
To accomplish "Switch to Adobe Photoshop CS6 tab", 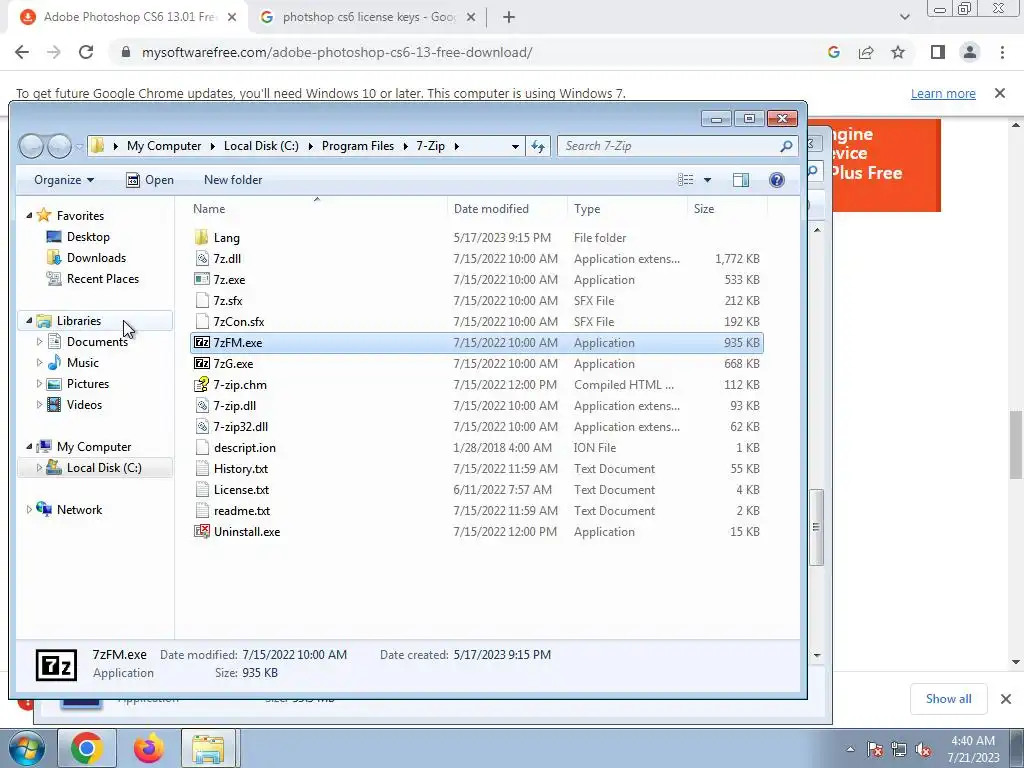I will 129,17.
